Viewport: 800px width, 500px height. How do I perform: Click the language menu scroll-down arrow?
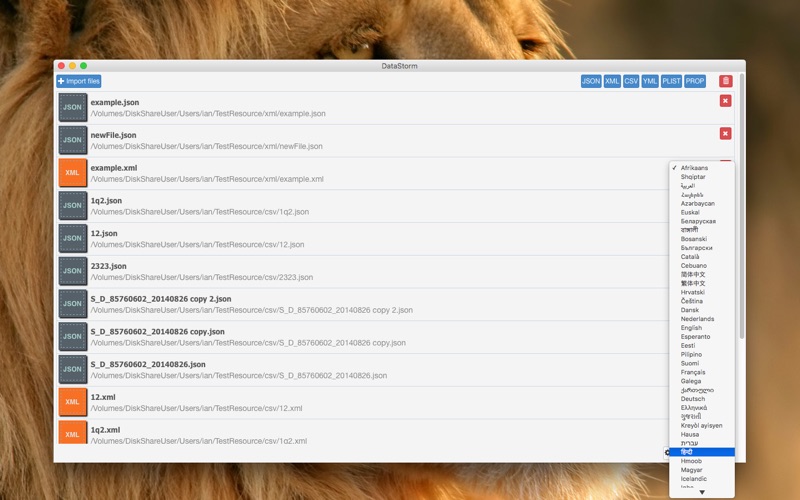pyautogui.click(x=702, y=492)
